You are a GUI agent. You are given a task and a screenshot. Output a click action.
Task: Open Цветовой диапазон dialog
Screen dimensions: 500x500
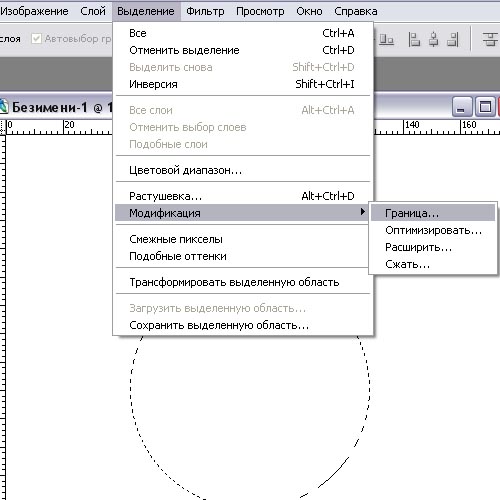(x=243, y=170)
